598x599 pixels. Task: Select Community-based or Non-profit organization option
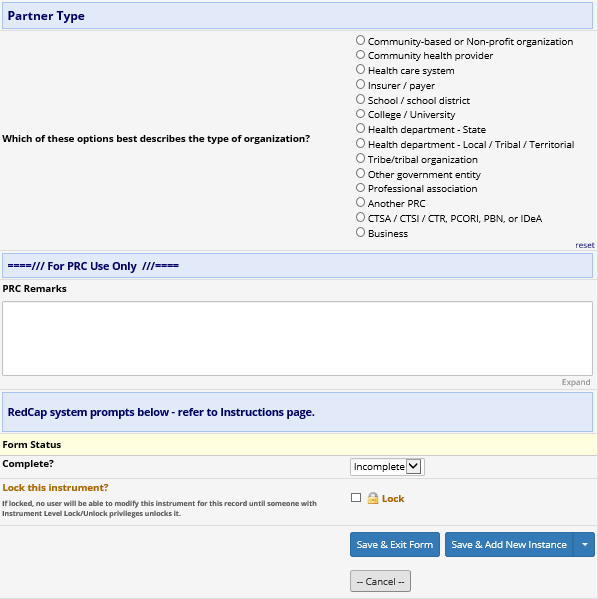(360, 40)
